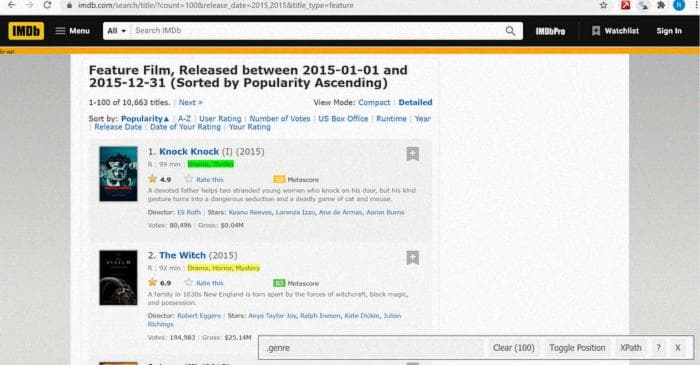Image resolution: width=700 pixels, height=365 pixels.
Task: Click Knock Knock highlighted genre text
Action: click(x=211, y=164)
